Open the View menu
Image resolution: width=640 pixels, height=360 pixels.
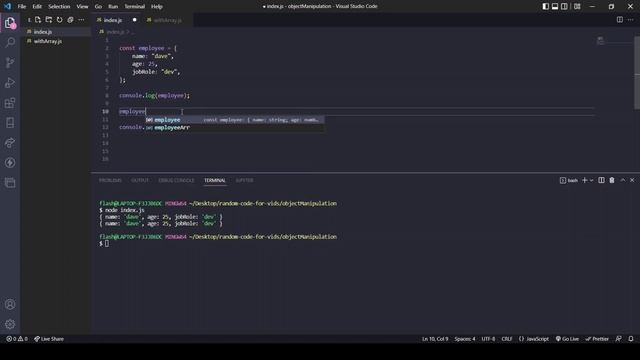[x=82, y=7]
